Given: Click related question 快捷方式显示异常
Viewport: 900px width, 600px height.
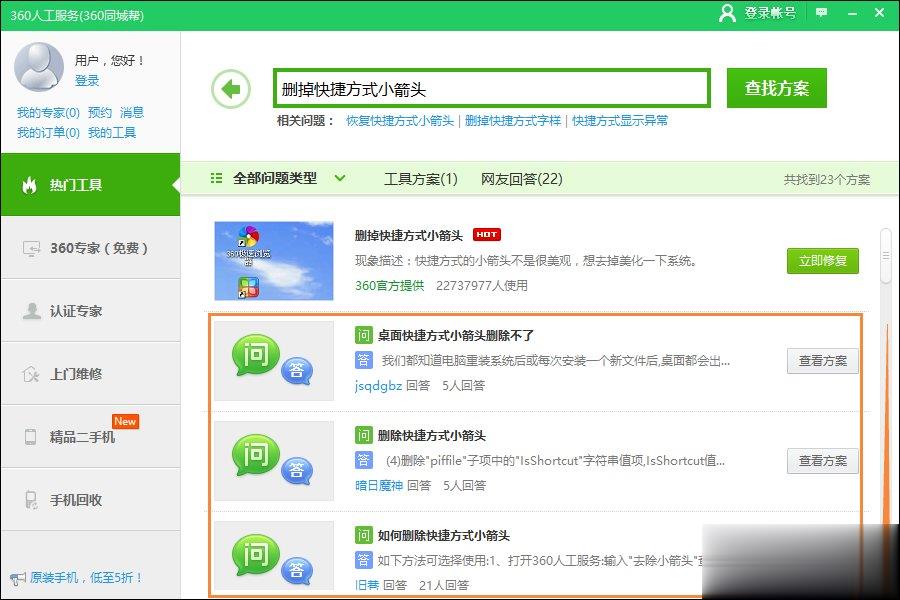Looking at the screenshot, I should (x=620, y=121).
